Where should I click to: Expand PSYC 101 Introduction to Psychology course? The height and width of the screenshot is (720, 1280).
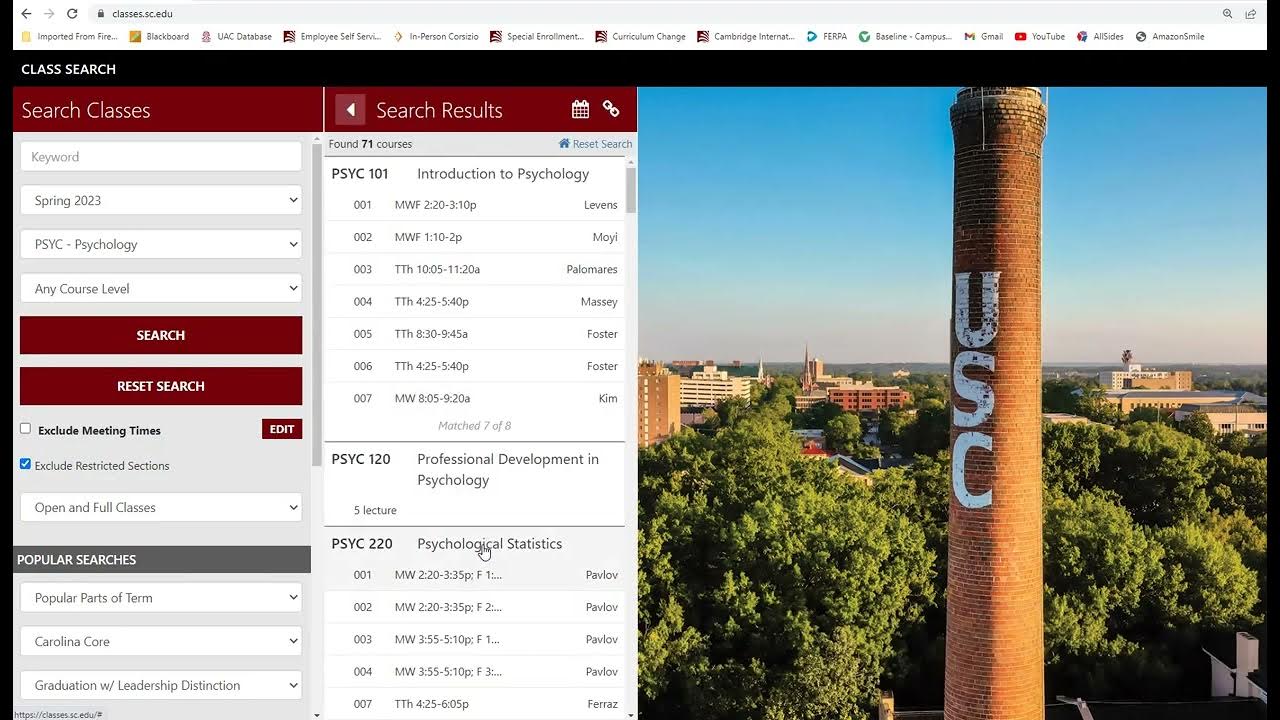(475, 173)
